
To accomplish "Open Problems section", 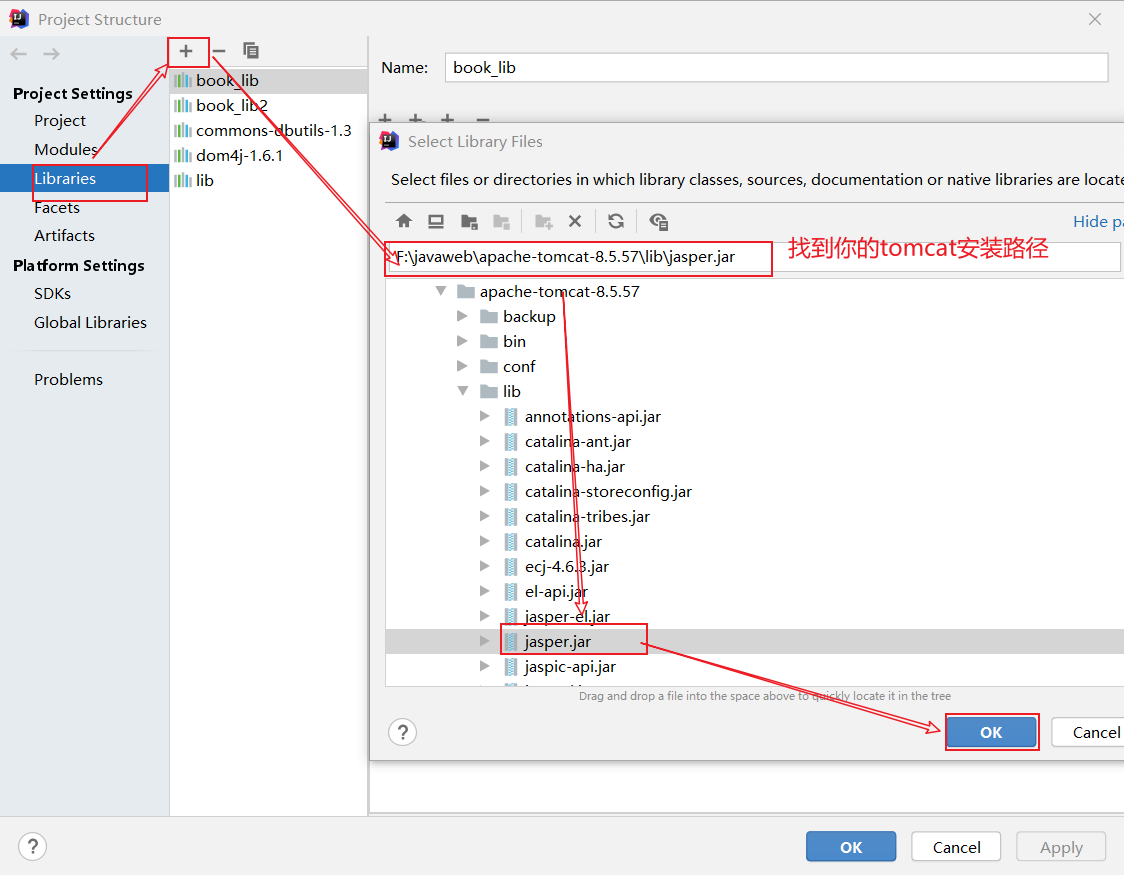I will click(x=68, y=379).
